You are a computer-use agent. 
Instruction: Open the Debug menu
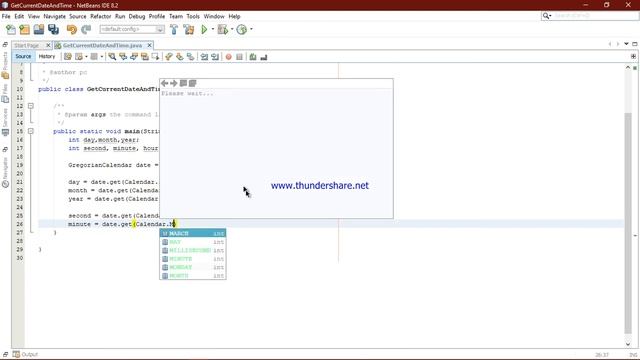click(x=137, y=16)
